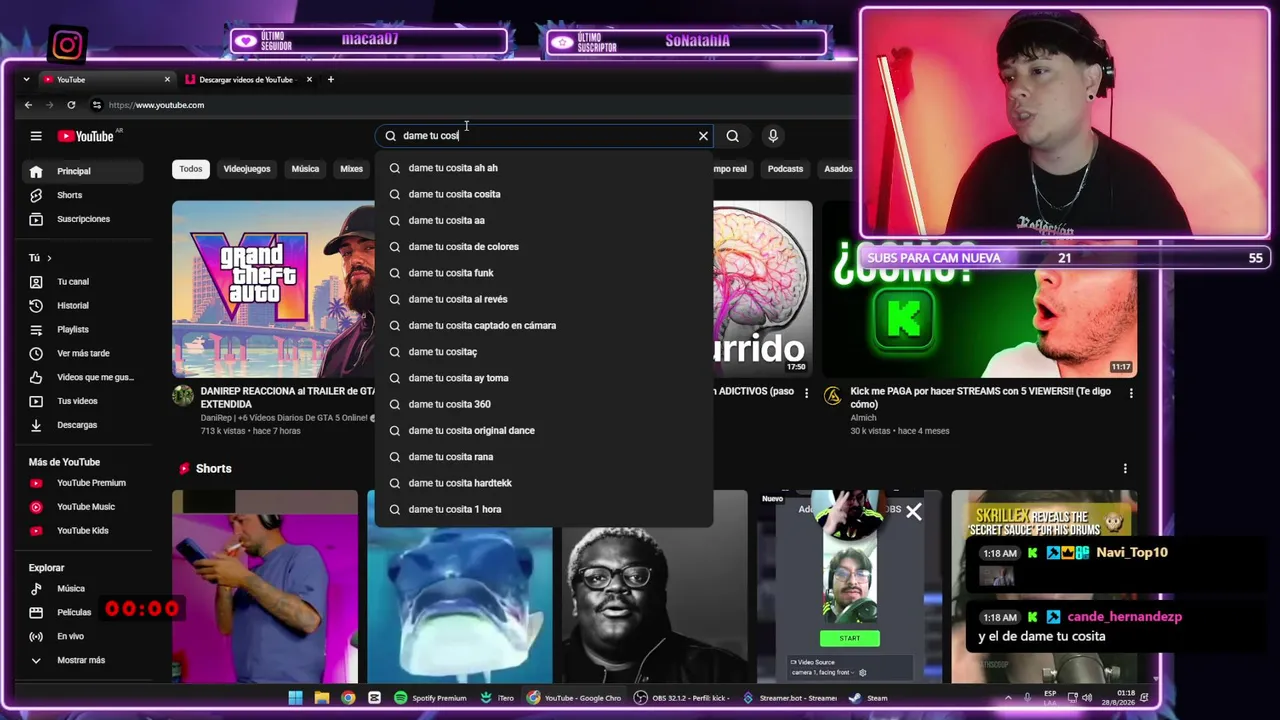Open the Grand Theft Auto video thumbnail
Screen dimensions: 1280x720
point(273,289)
